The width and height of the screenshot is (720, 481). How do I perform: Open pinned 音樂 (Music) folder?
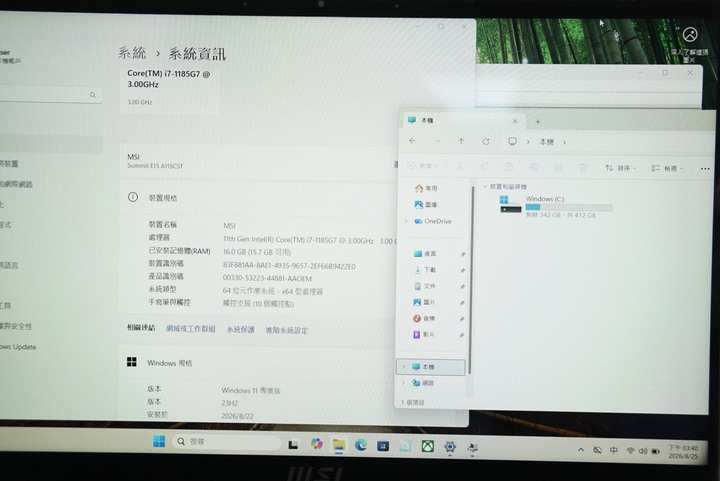coord(424,319)
